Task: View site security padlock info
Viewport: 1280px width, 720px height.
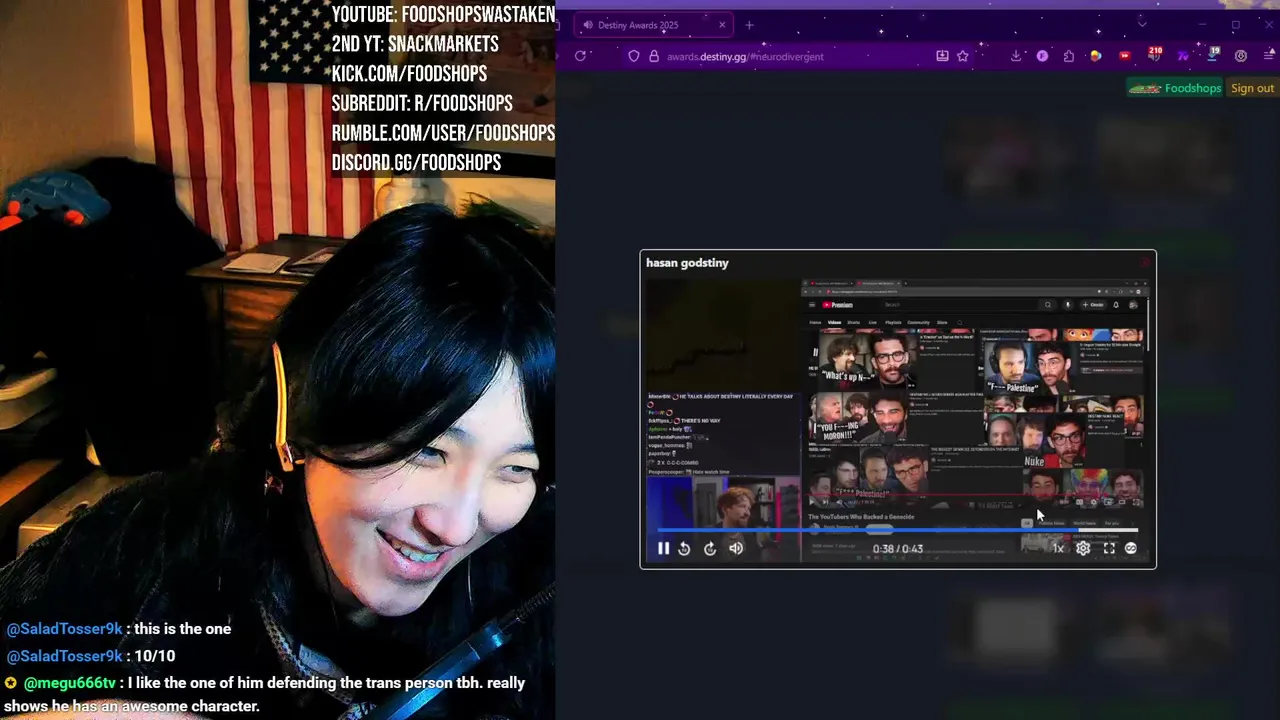Action: click(654, 56)
